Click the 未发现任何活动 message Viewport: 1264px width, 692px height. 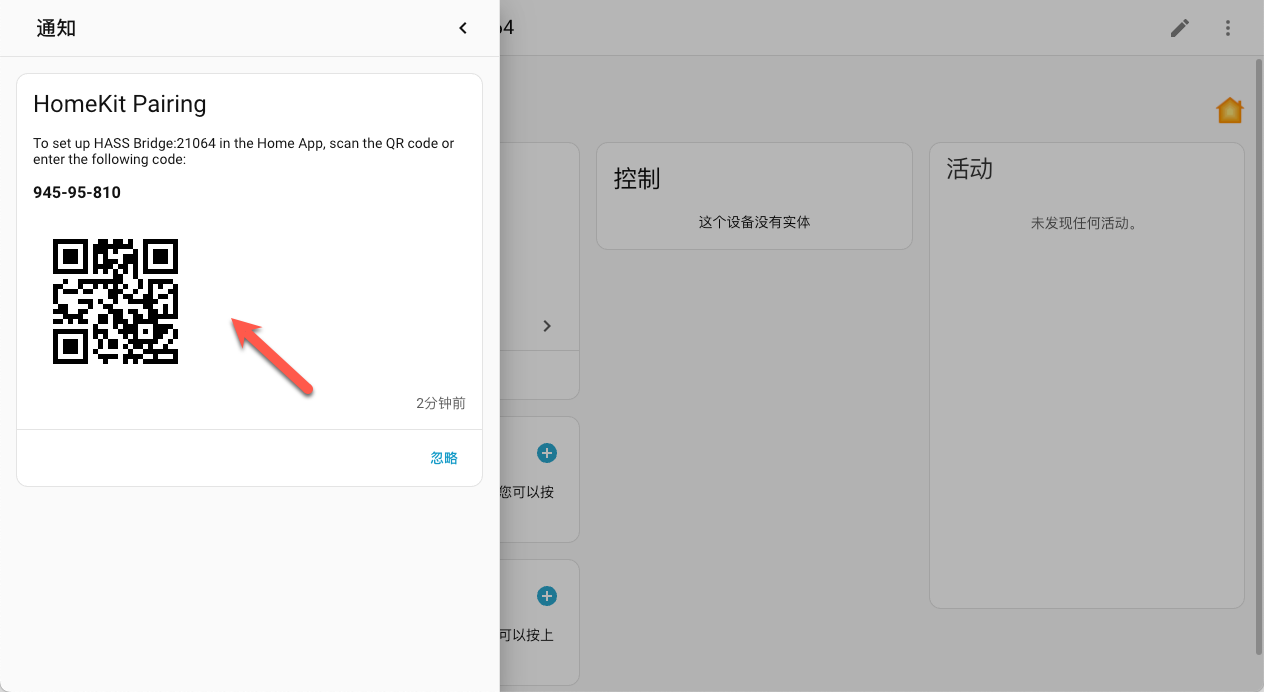[x=1085, y=223]
